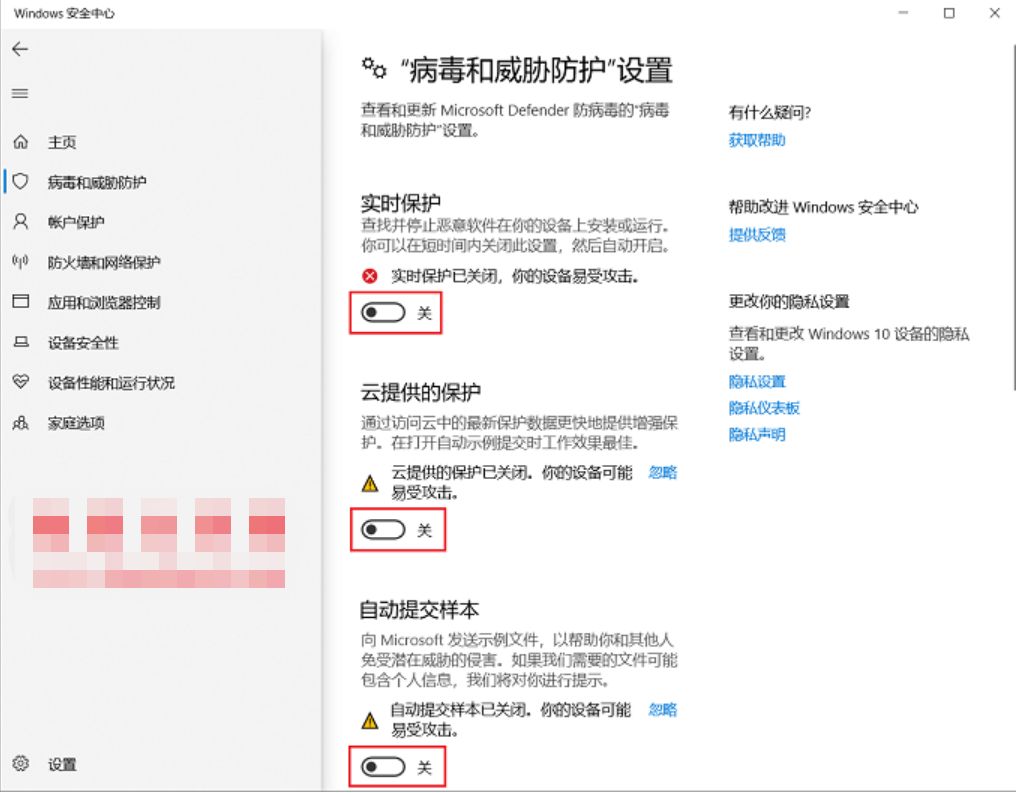1016x793 pixels.
Task: Dismiss the 云提供的保护 warning via 忽略
Action: [x=665, y=472]
